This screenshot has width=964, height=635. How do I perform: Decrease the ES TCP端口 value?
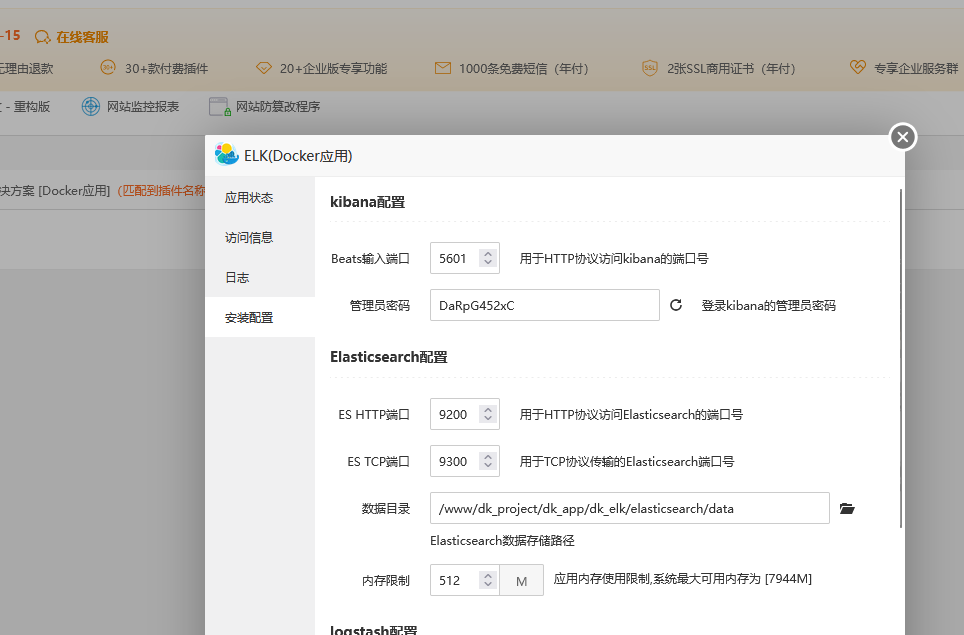tap(488, 466)
